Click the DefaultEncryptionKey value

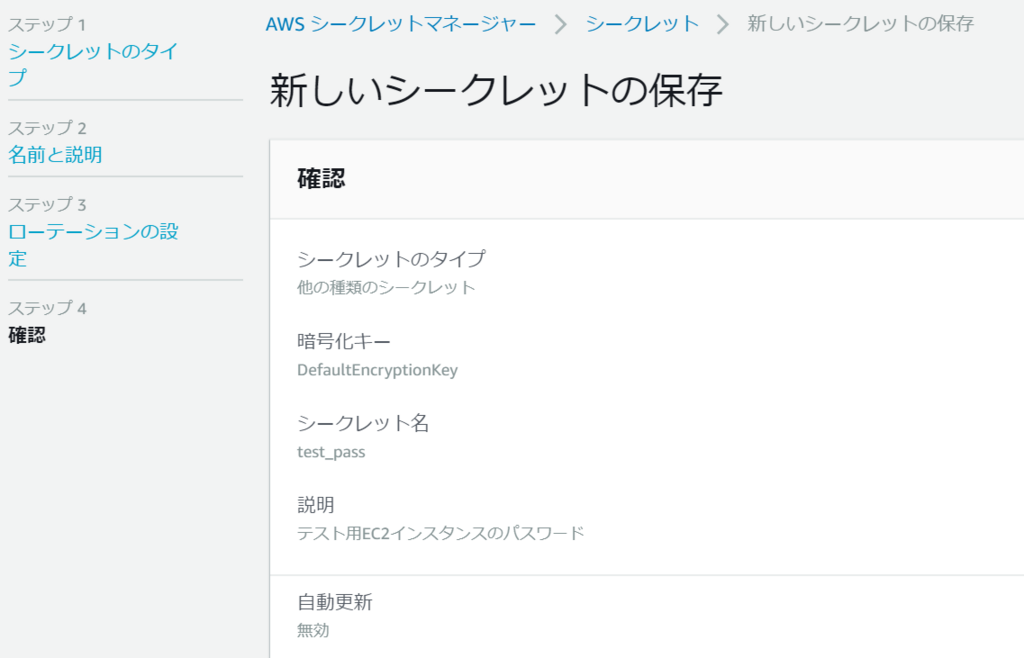click(x=377, y=369)
